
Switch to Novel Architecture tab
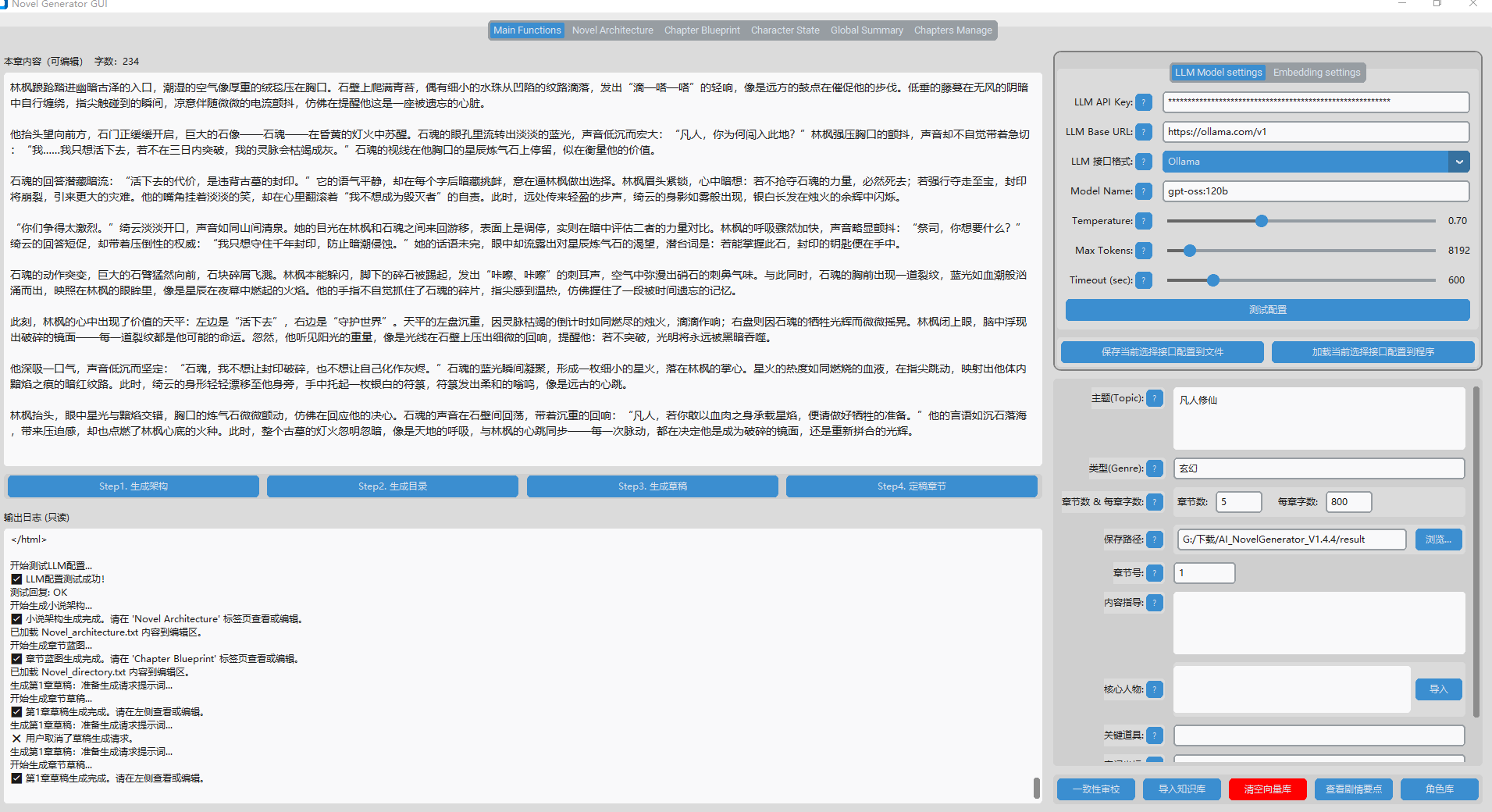coord(612,30)
